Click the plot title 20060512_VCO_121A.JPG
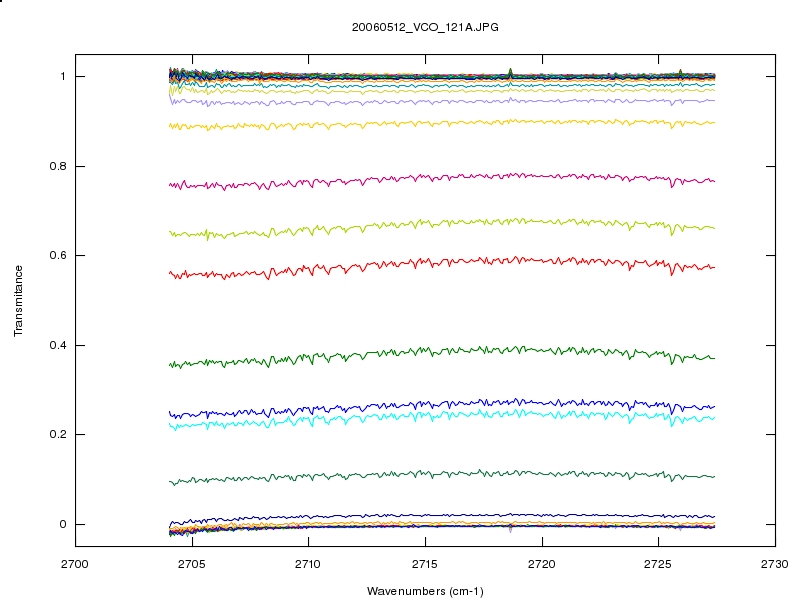800x600 pixels. click(425, 28)
